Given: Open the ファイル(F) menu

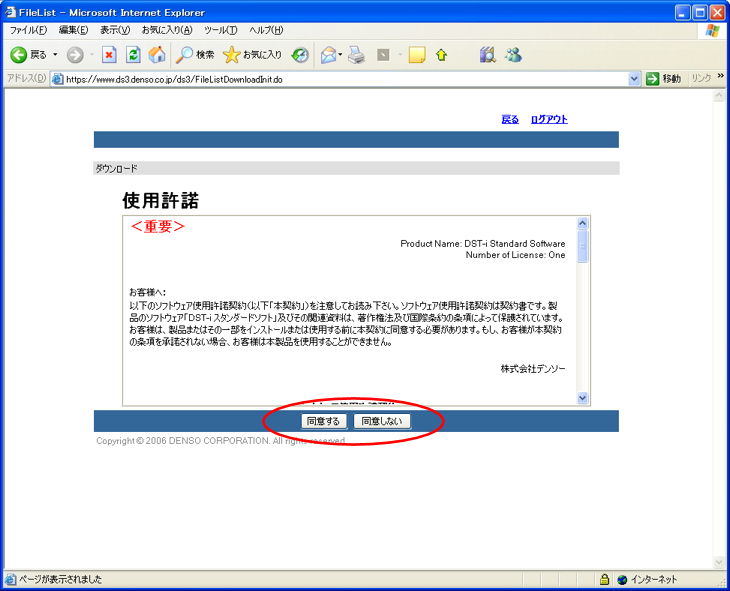Looking at the screenshot, I should [28, 30].
